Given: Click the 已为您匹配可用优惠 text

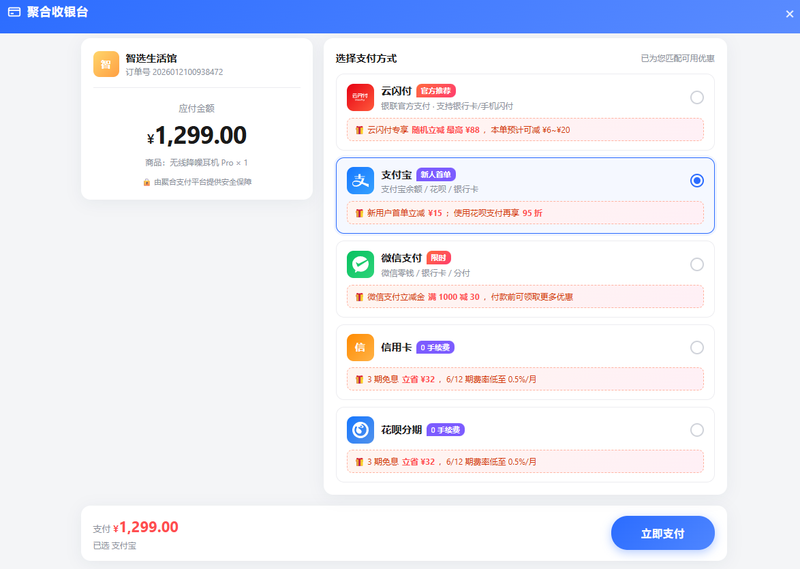Looking at the screenshot, I should point(678,59).
